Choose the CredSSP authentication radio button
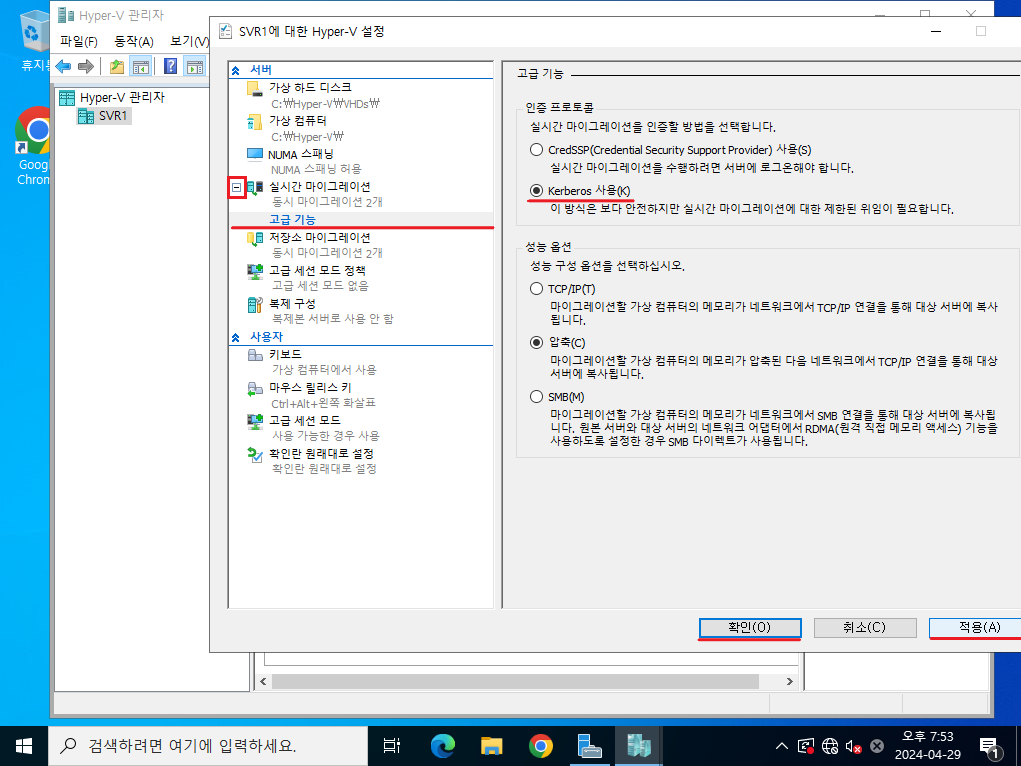This screenshot has height=766, width=1021. coord(537,150)
